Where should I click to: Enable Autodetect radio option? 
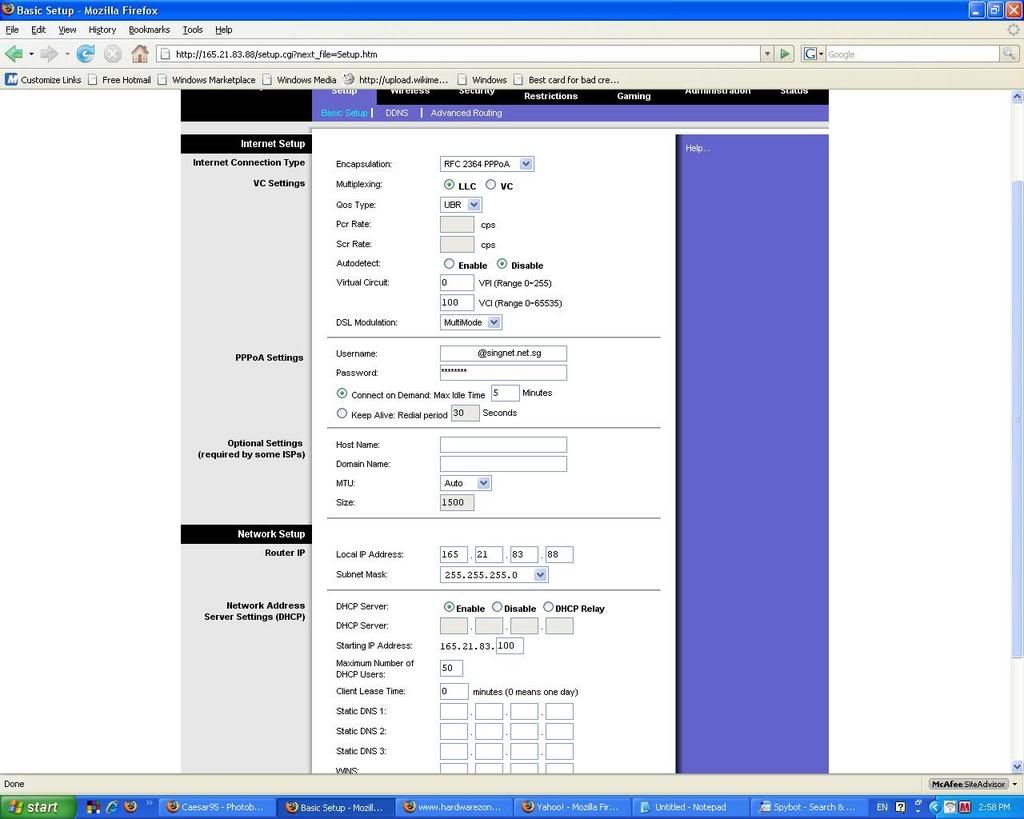(449, 264)
